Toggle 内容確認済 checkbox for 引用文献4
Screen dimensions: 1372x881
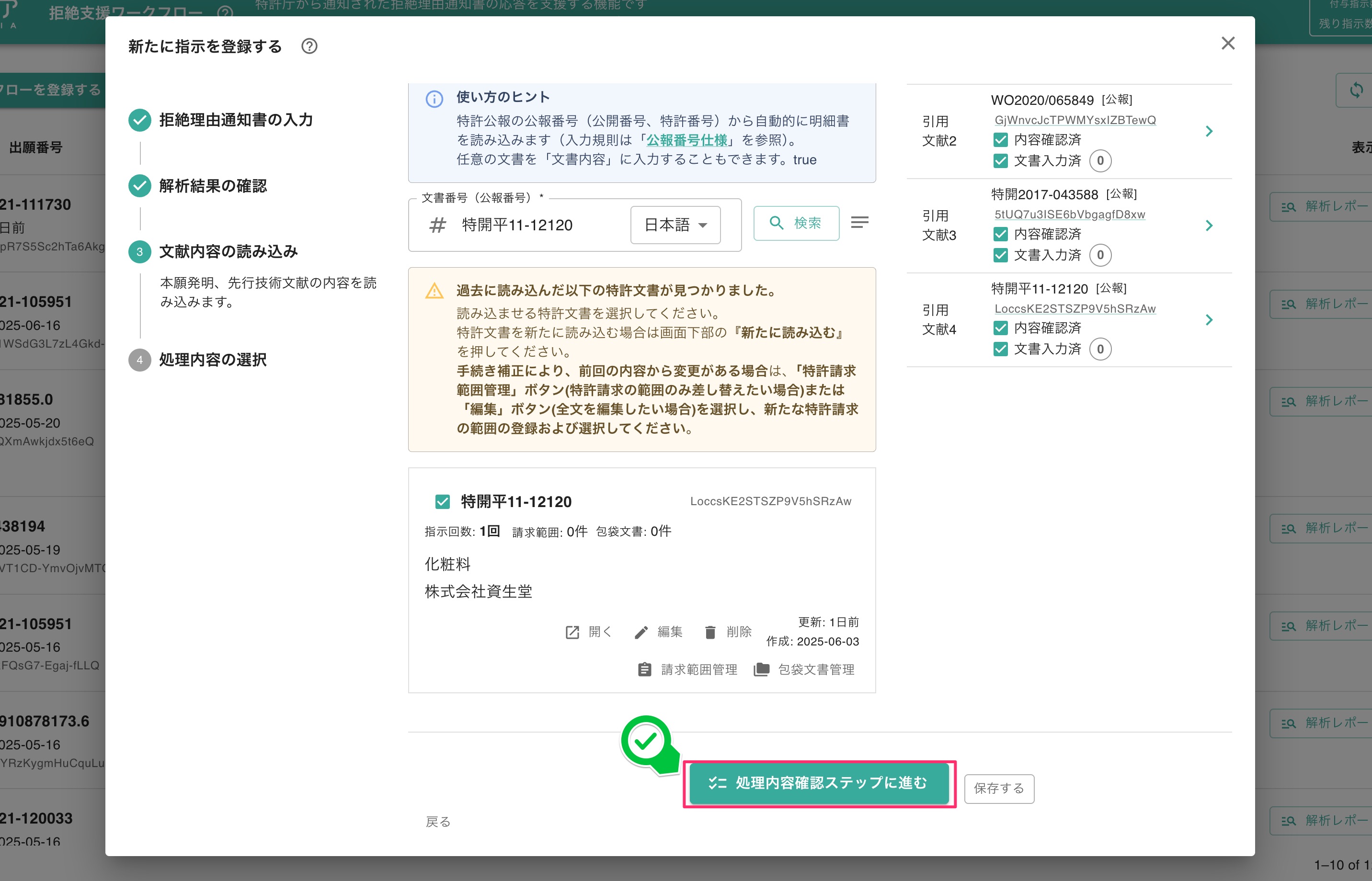[x=1001, y=328]
